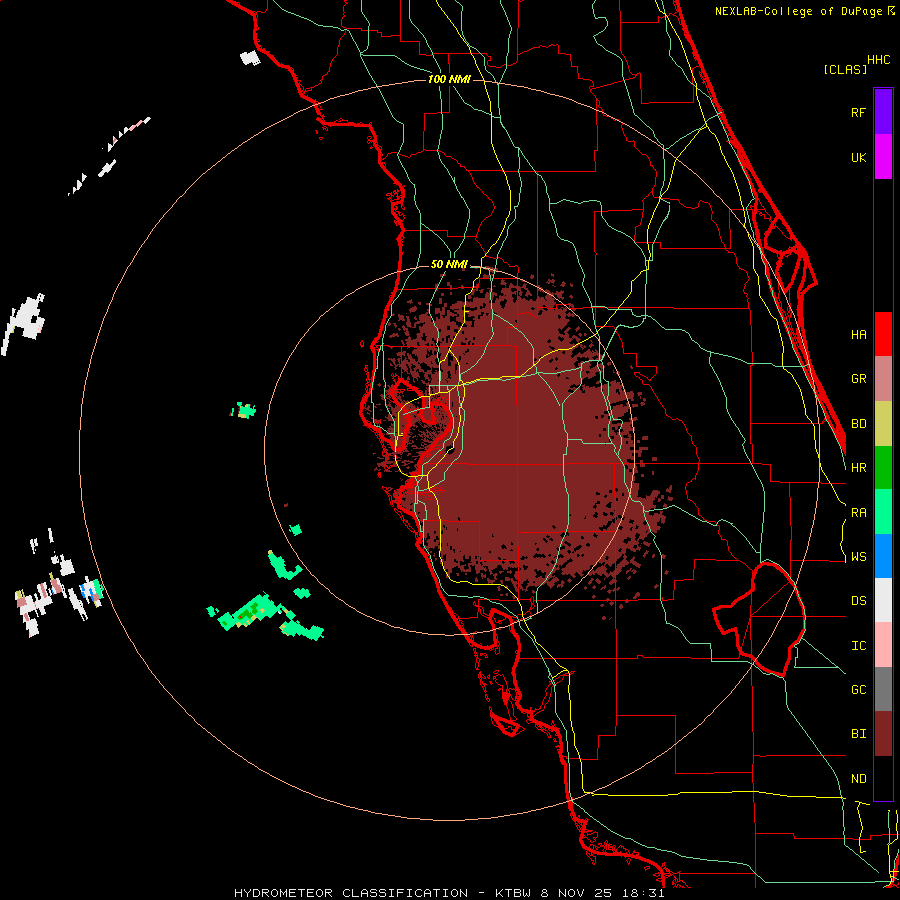The image size is (900, 900).
Task: Click the gray GC legend color swatch
Action: pos(883,689)
